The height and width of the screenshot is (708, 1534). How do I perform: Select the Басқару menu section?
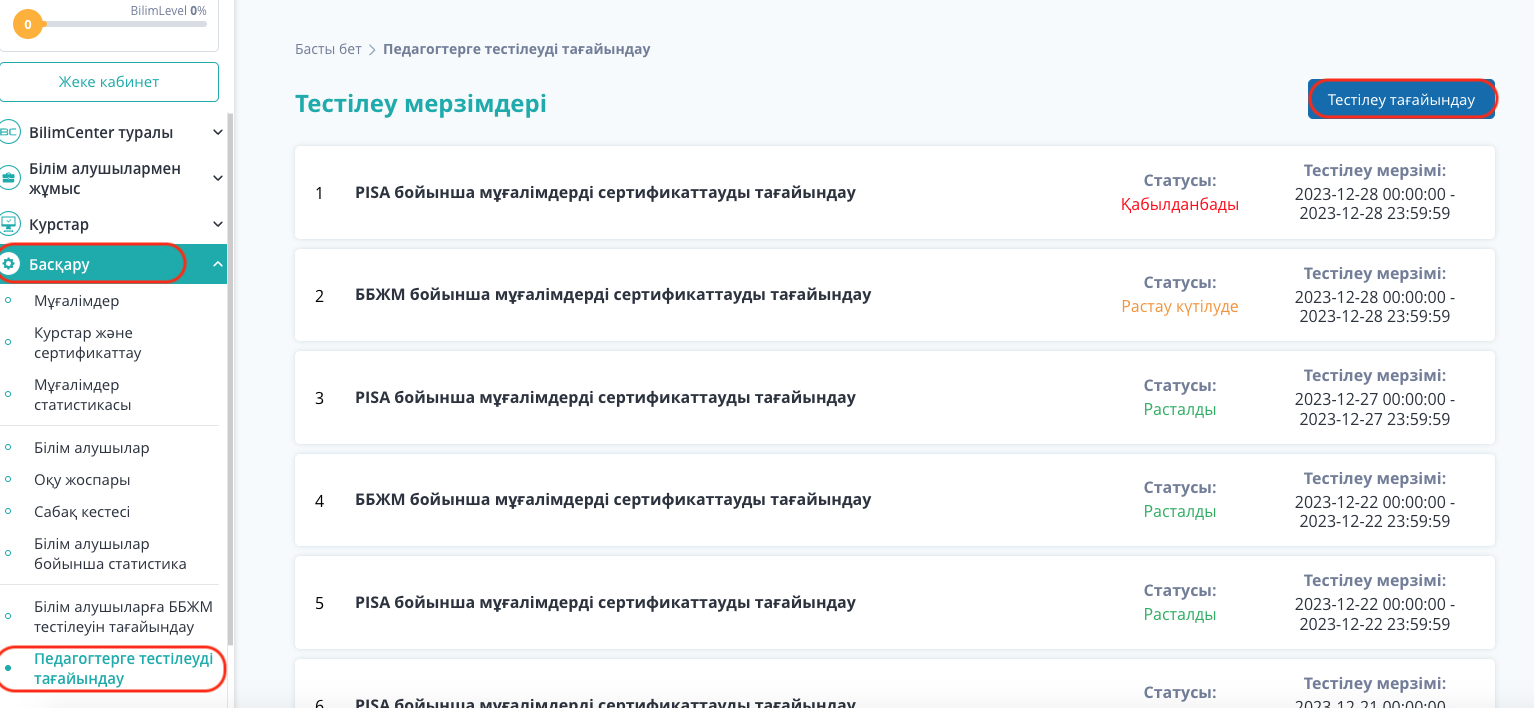[113, 264]
